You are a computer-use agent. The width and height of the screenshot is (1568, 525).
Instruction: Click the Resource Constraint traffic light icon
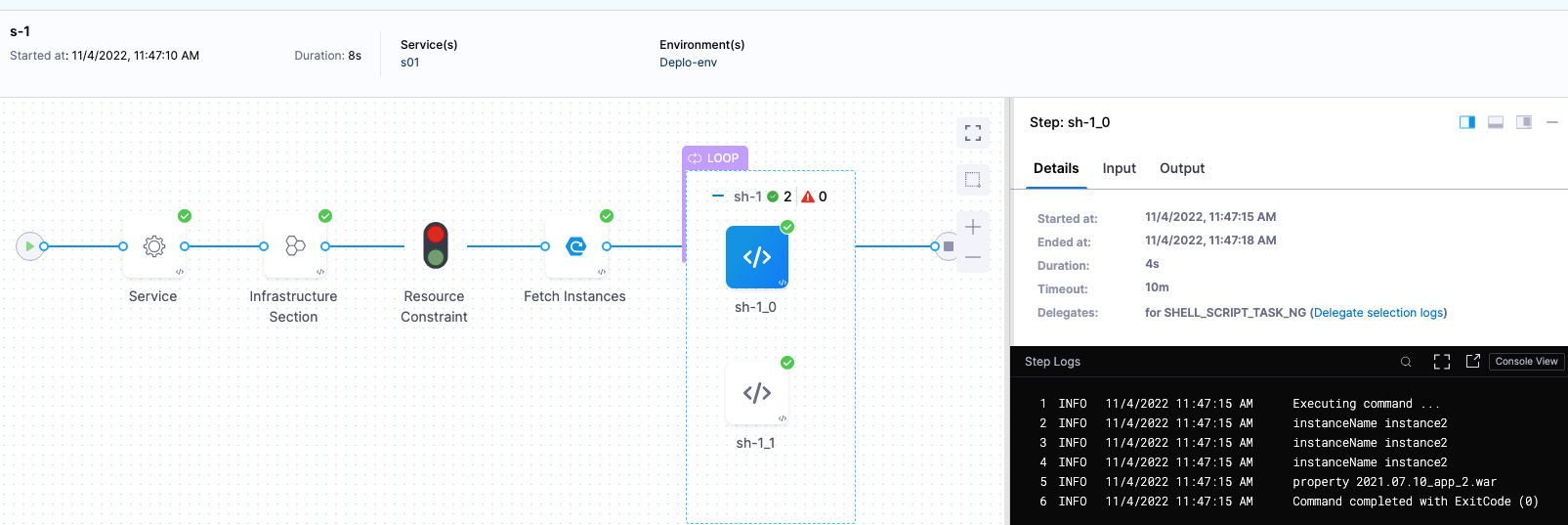pyautogui.click(x=435, y=245)
